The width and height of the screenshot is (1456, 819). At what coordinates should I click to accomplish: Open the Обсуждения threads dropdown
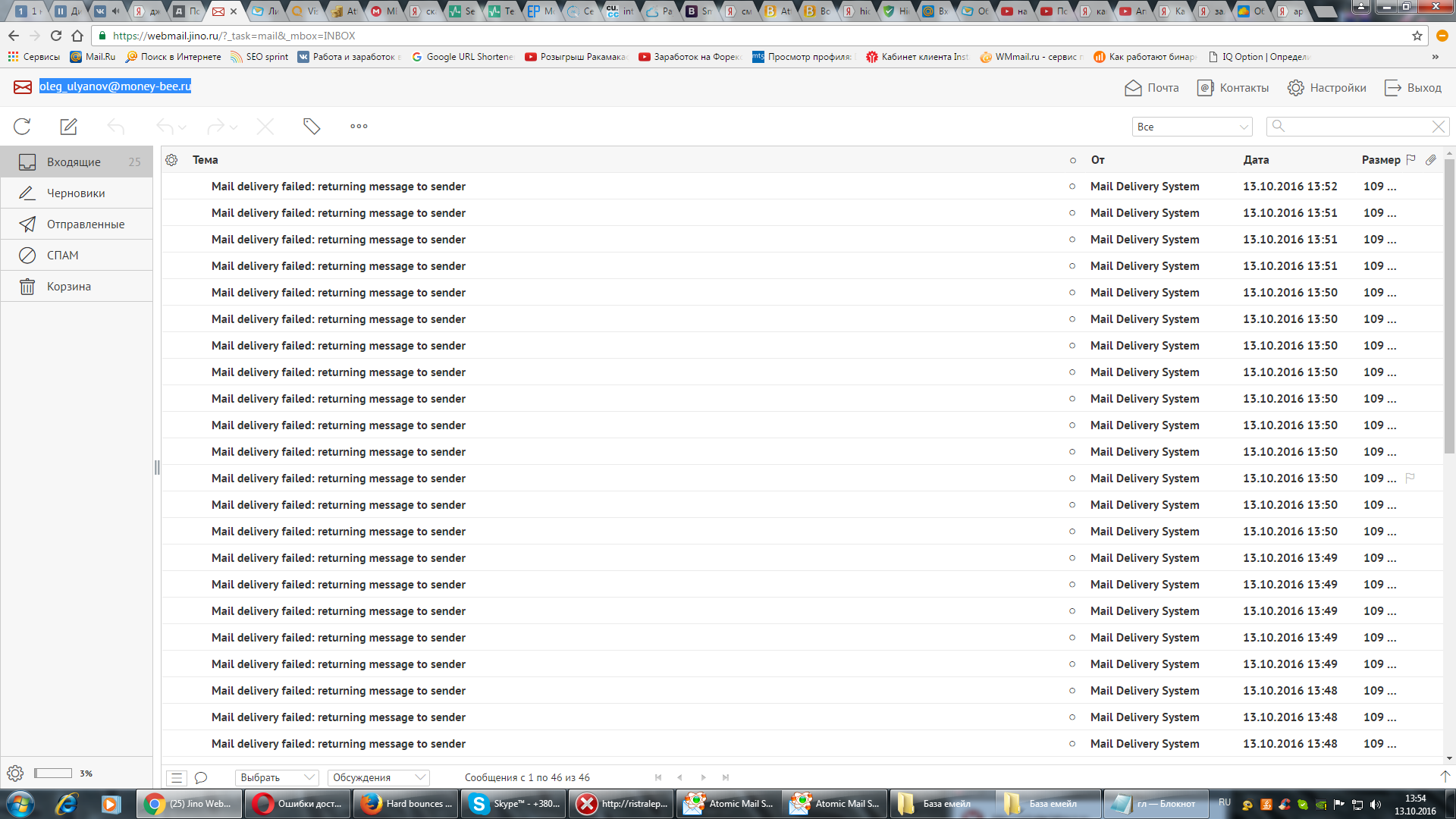click(378, 777)
